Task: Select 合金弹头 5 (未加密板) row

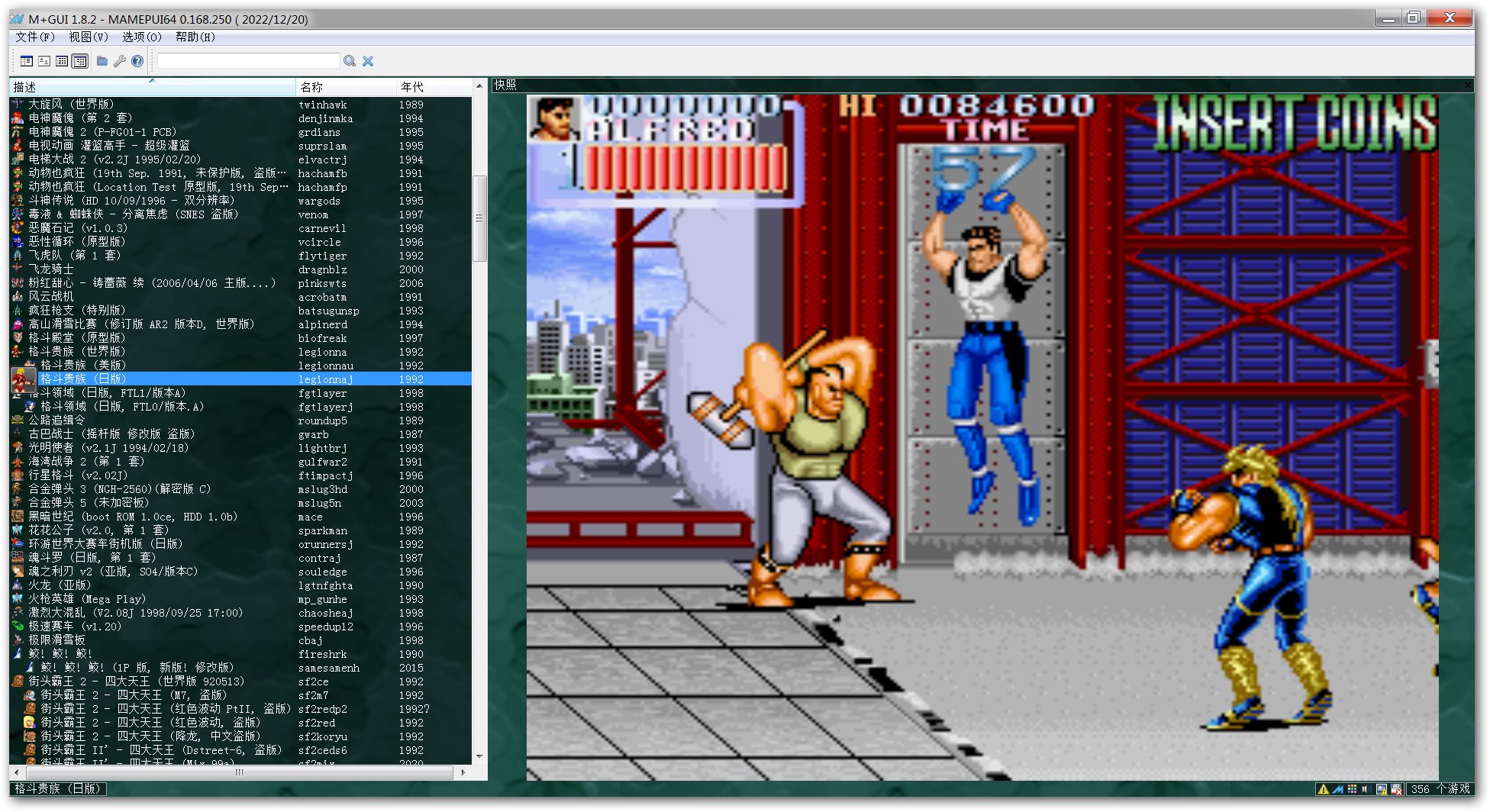Action: point(240,502)
